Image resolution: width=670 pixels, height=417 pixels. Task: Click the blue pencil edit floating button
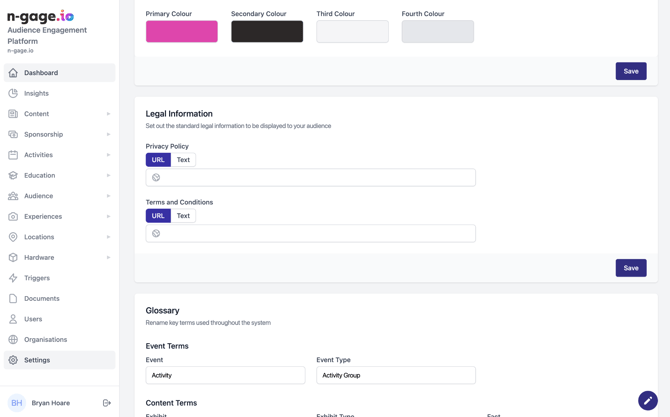pos(647,400)
